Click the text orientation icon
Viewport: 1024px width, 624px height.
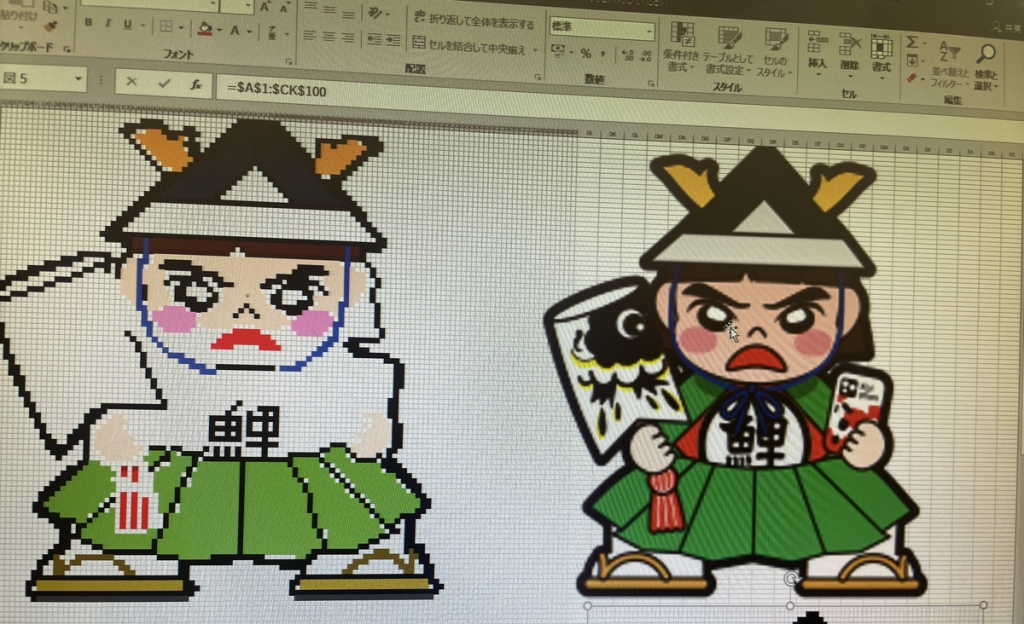pos(375,11)
